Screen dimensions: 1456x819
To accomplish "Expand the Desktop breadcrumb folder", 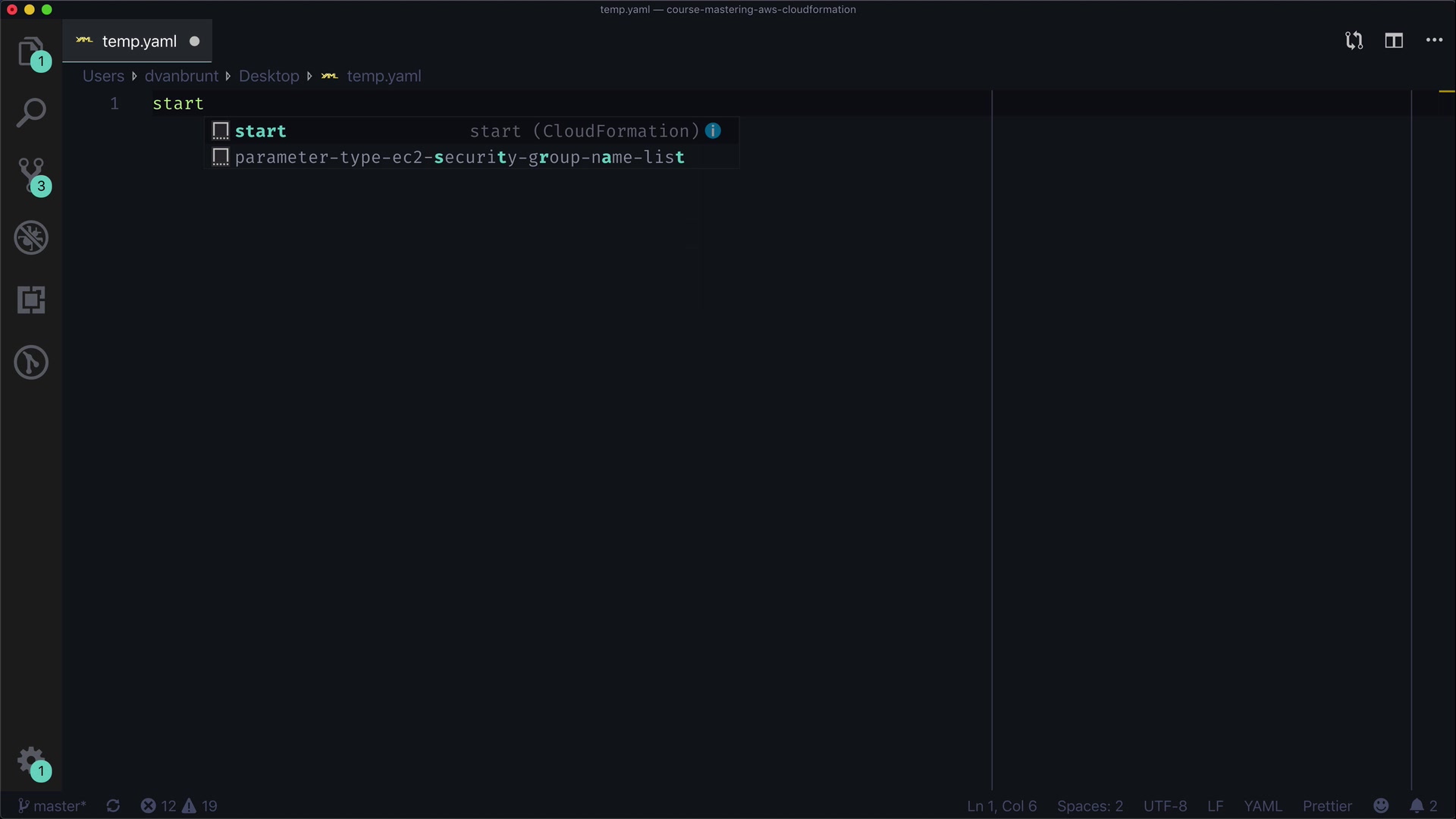I will coord(268,77).
